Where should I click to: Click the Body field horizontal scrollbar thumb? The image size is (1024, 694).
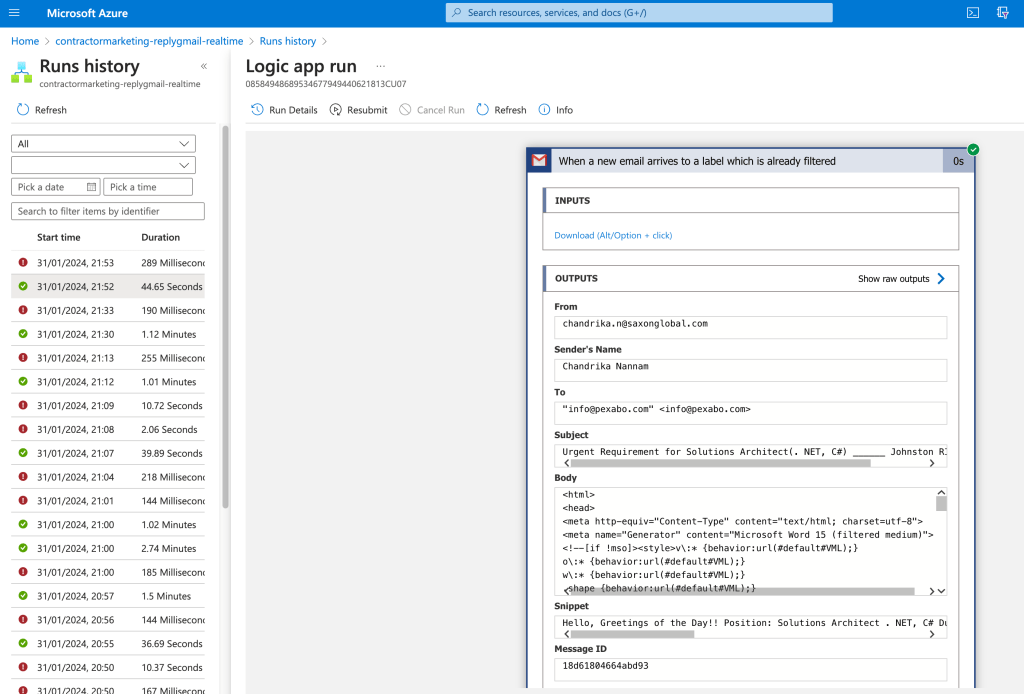click(x=741, y=591)
